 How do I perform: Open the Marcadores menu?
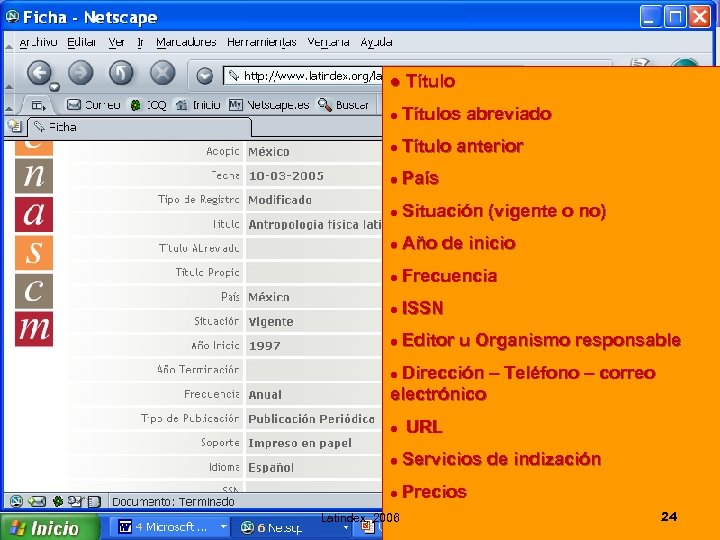[x=186, y=42]
